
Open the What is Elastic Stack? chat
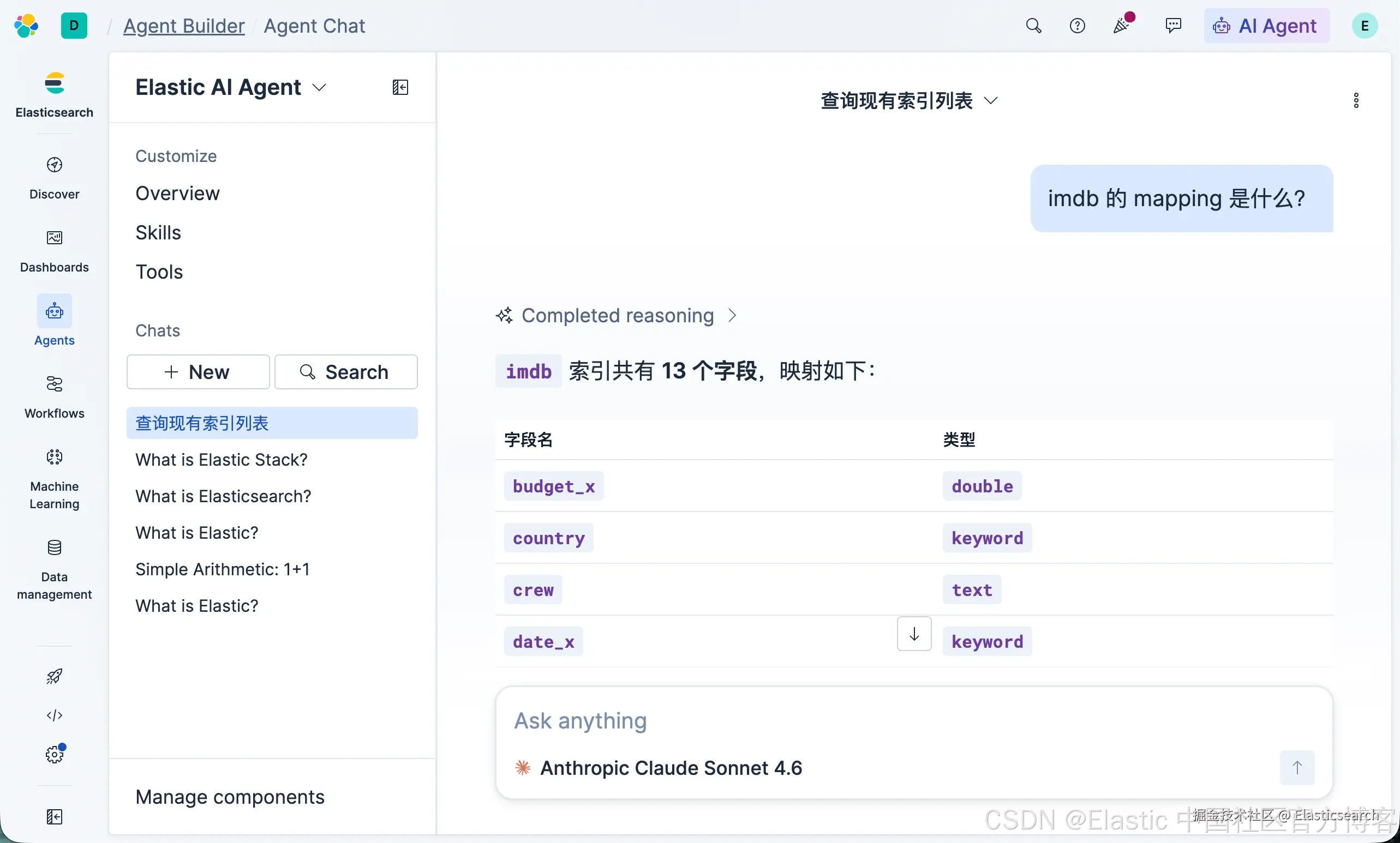click(x=222, y=459)
